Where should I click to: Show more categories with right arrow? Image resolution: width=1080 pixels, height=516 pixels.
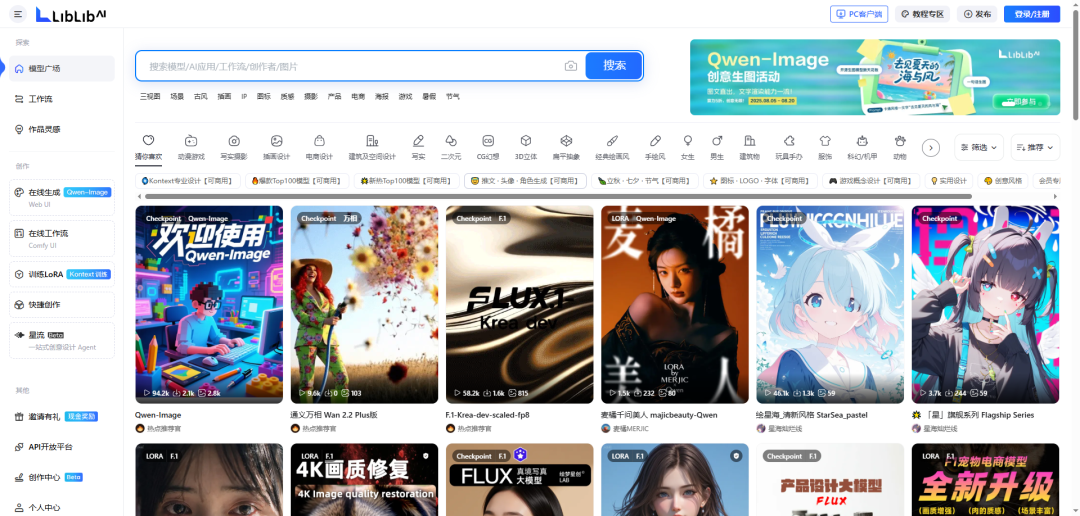point(931,147)
